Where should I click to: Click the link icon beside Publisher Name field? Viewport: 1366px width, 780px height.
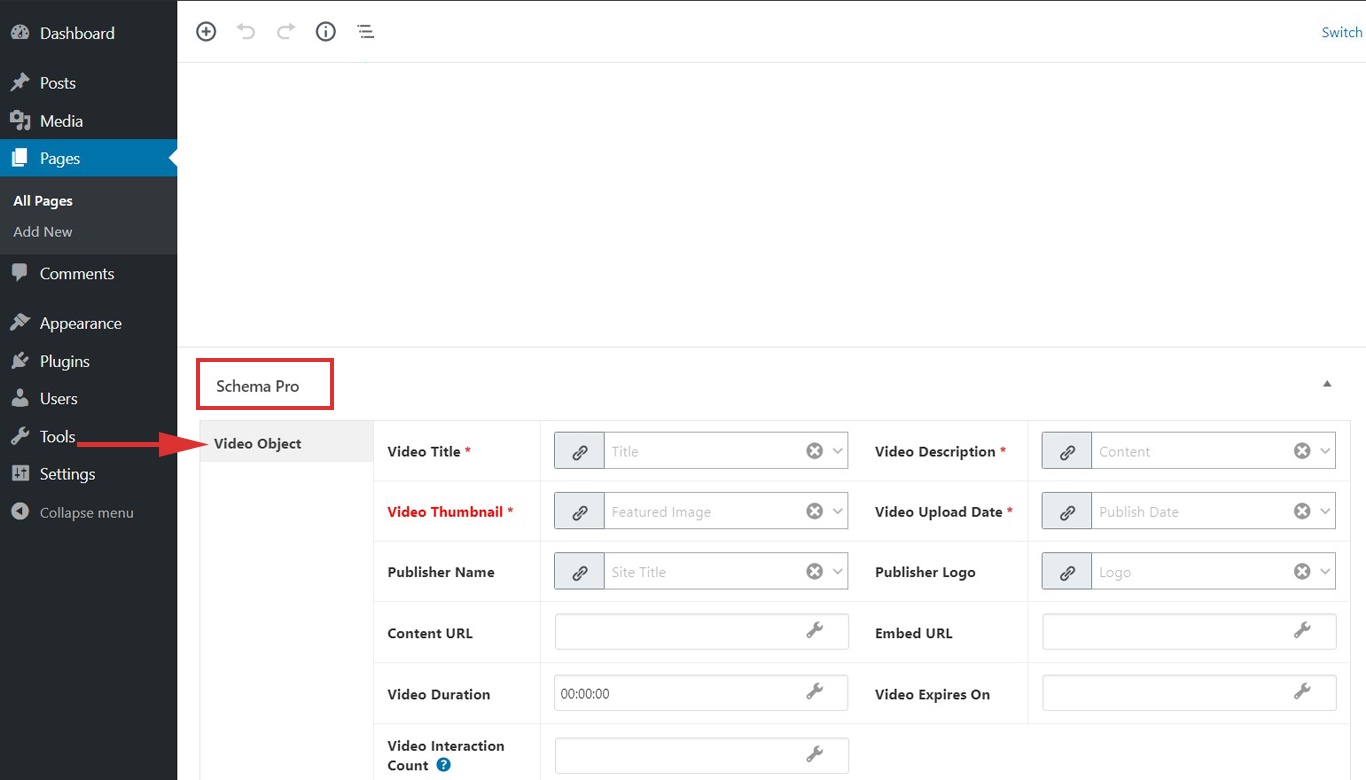(579, 571)
